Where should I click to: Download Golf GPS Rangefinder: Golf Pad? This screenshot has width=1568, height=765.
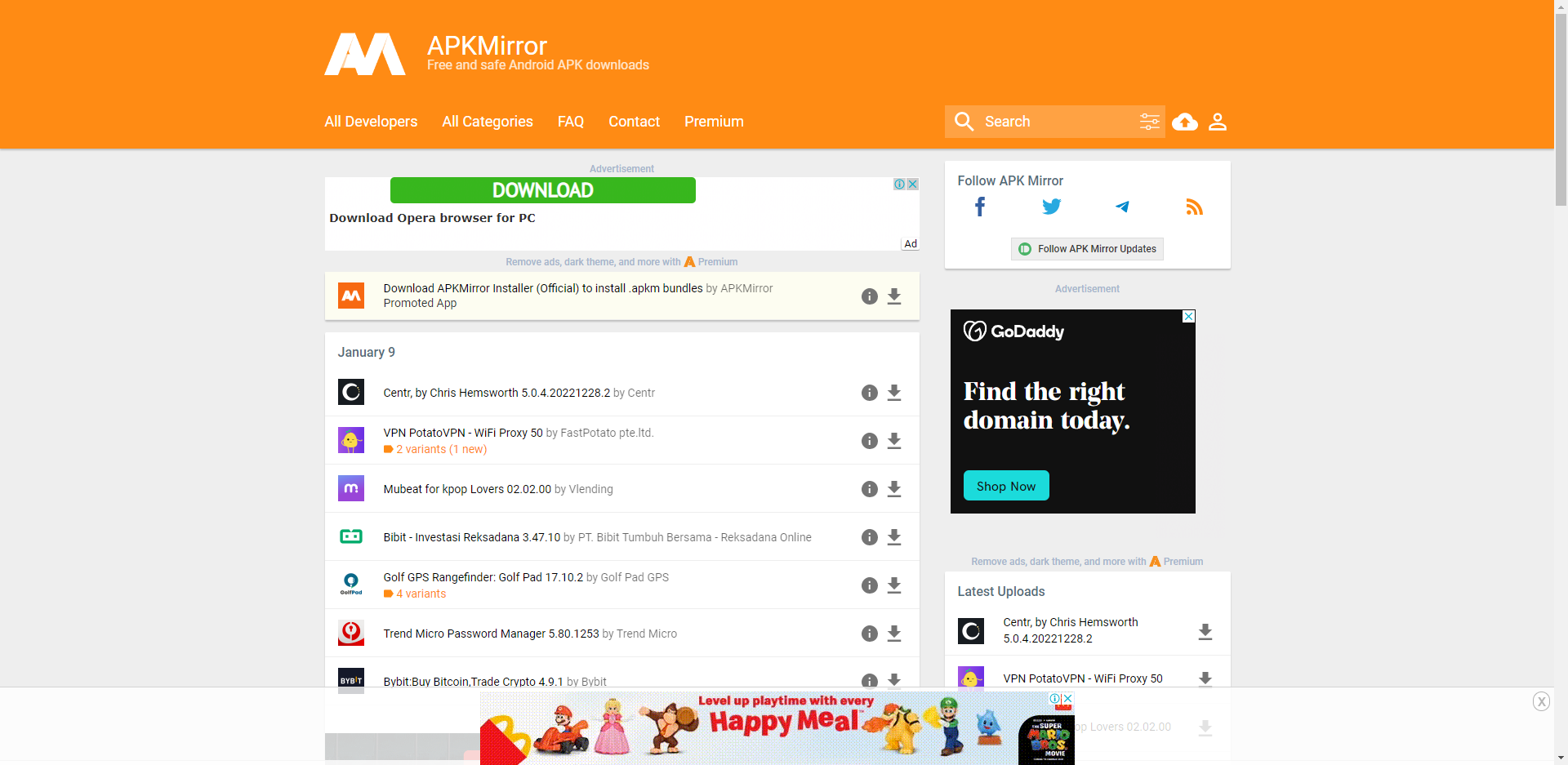click(894, 585)
